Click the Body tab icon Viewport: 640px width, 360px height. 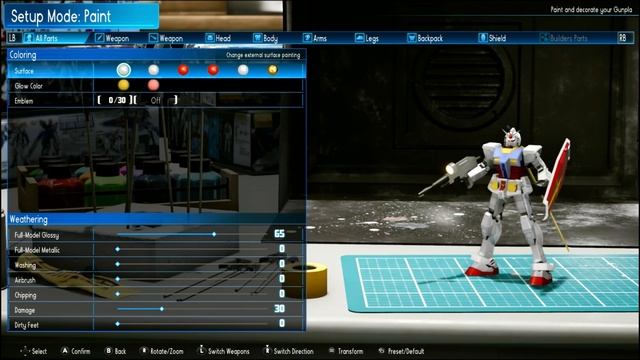tap(257, 38)
